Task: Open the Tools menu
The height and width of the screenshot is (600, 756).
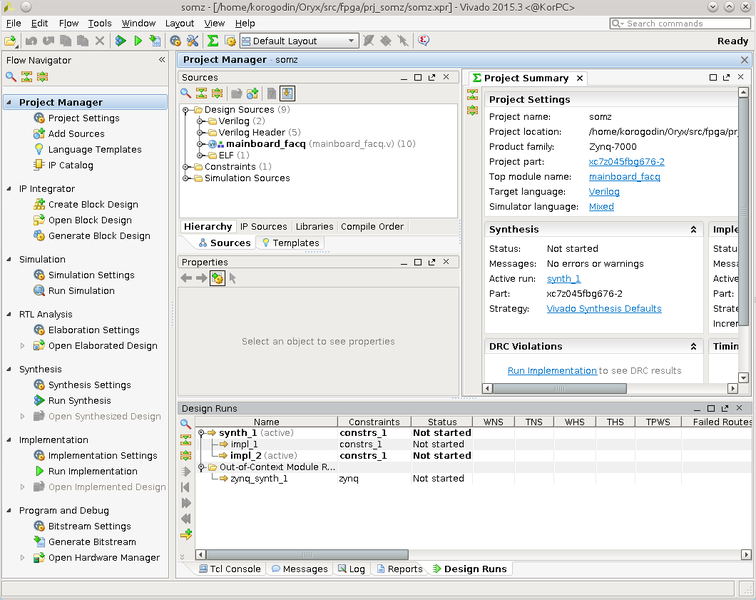Action: point(99,23)
